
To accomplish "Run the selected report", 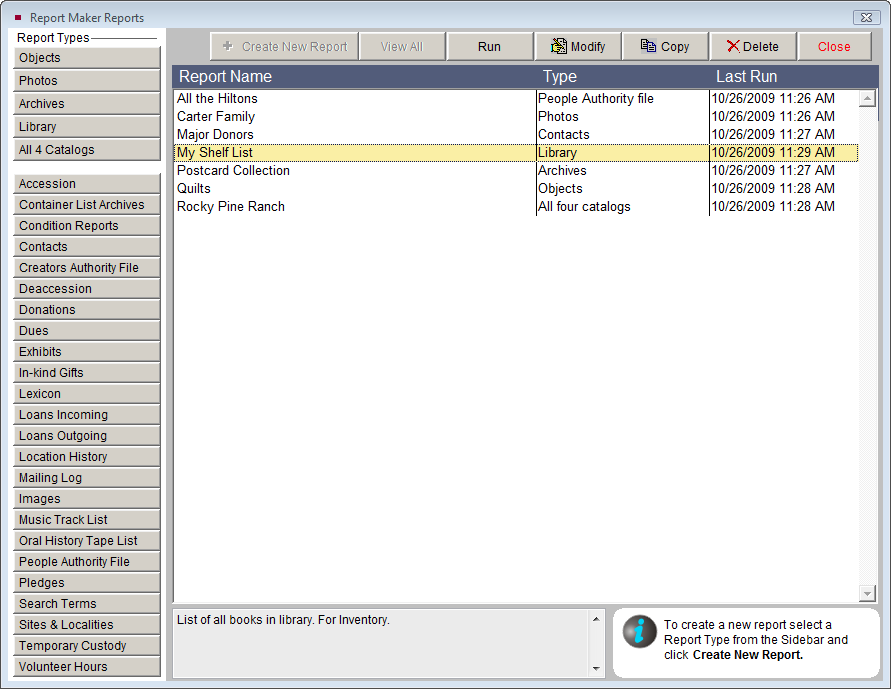I will 489,46.
